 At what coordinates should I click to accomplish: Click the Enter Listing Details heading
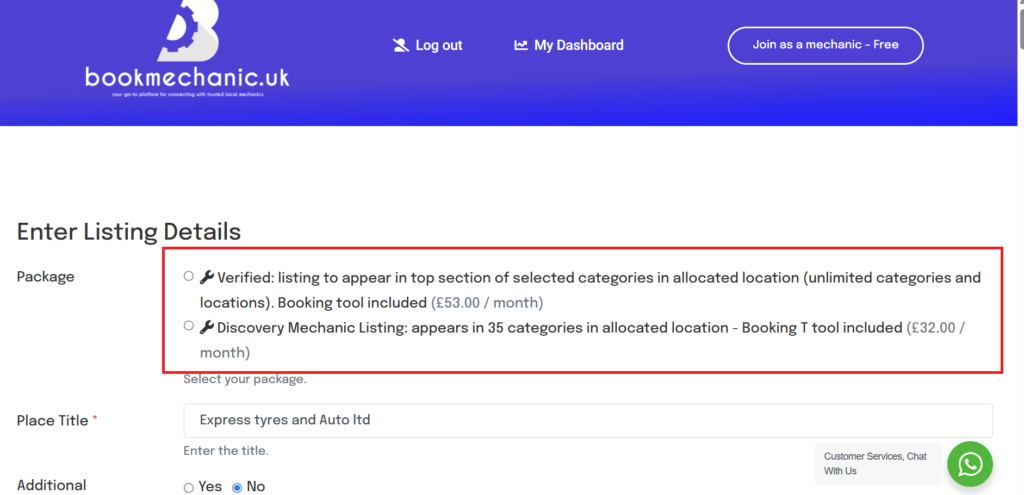129,231
